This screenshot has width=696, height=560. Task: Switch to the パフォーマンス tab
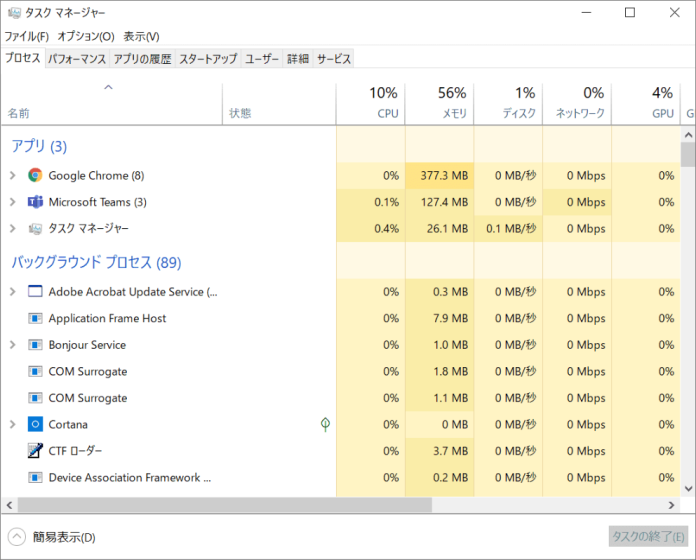77,59
